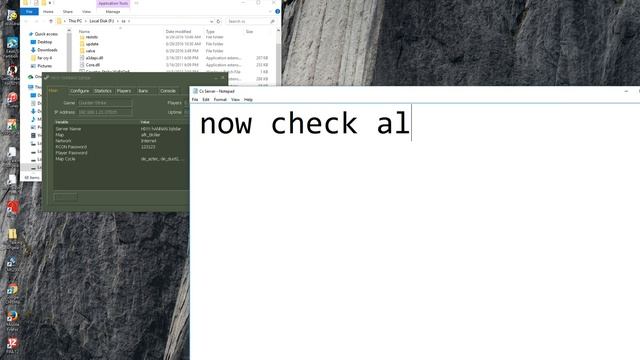Switch to the Console tab in HLDS

168,91
